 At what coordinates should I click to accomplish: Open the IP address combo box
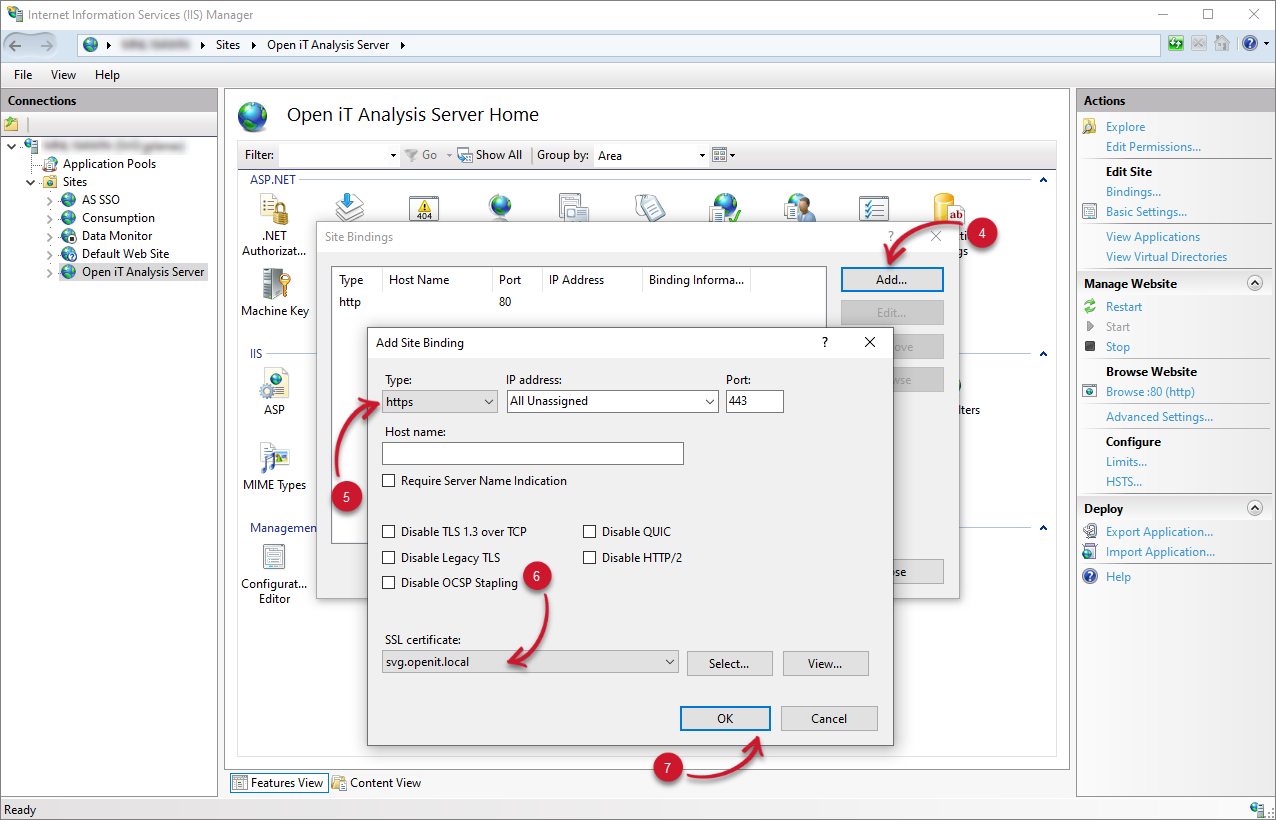point(613,401)
